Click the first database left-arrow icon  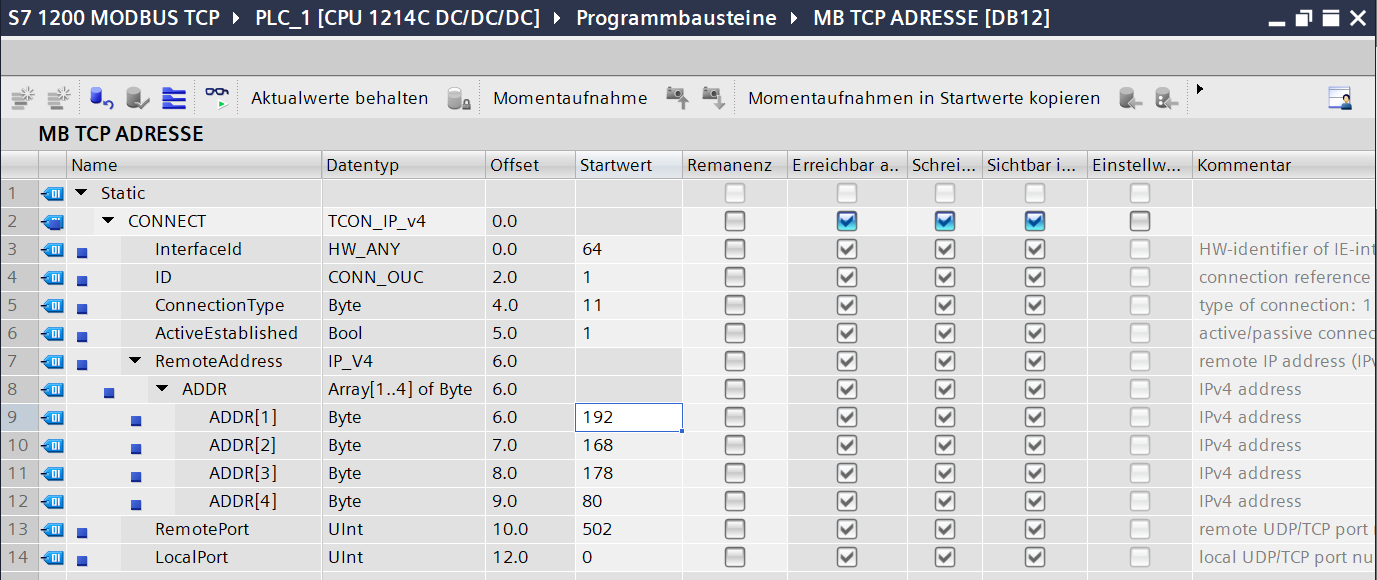click(x=1131, y=98)
